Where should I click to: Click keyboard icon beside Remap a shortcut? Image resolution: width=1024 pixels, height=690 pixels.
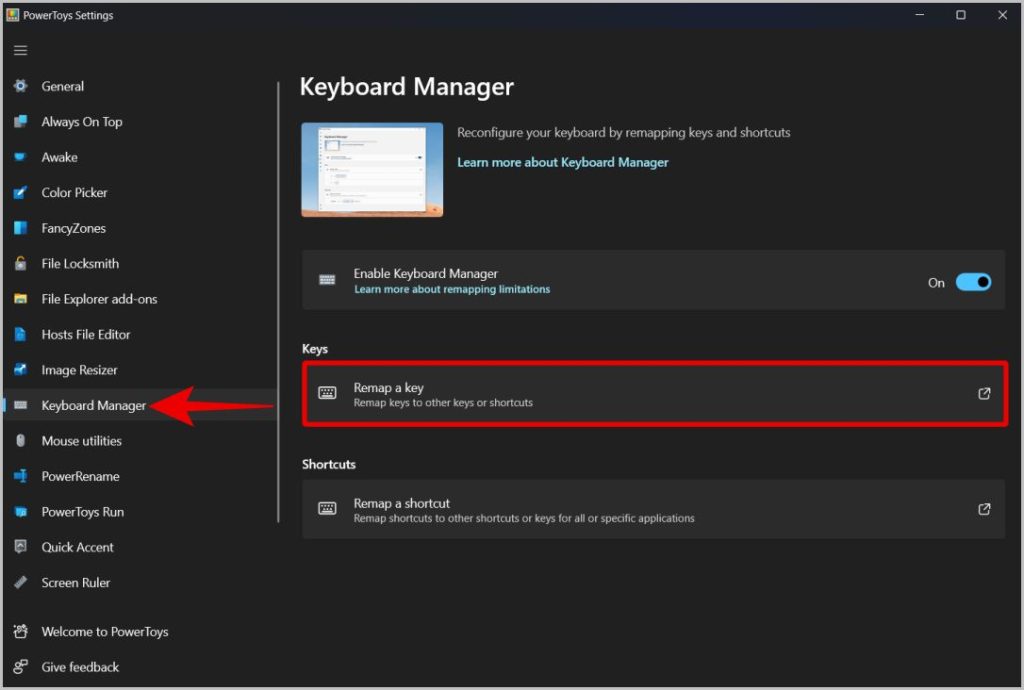pyautogui.click(x=327, y=509)
